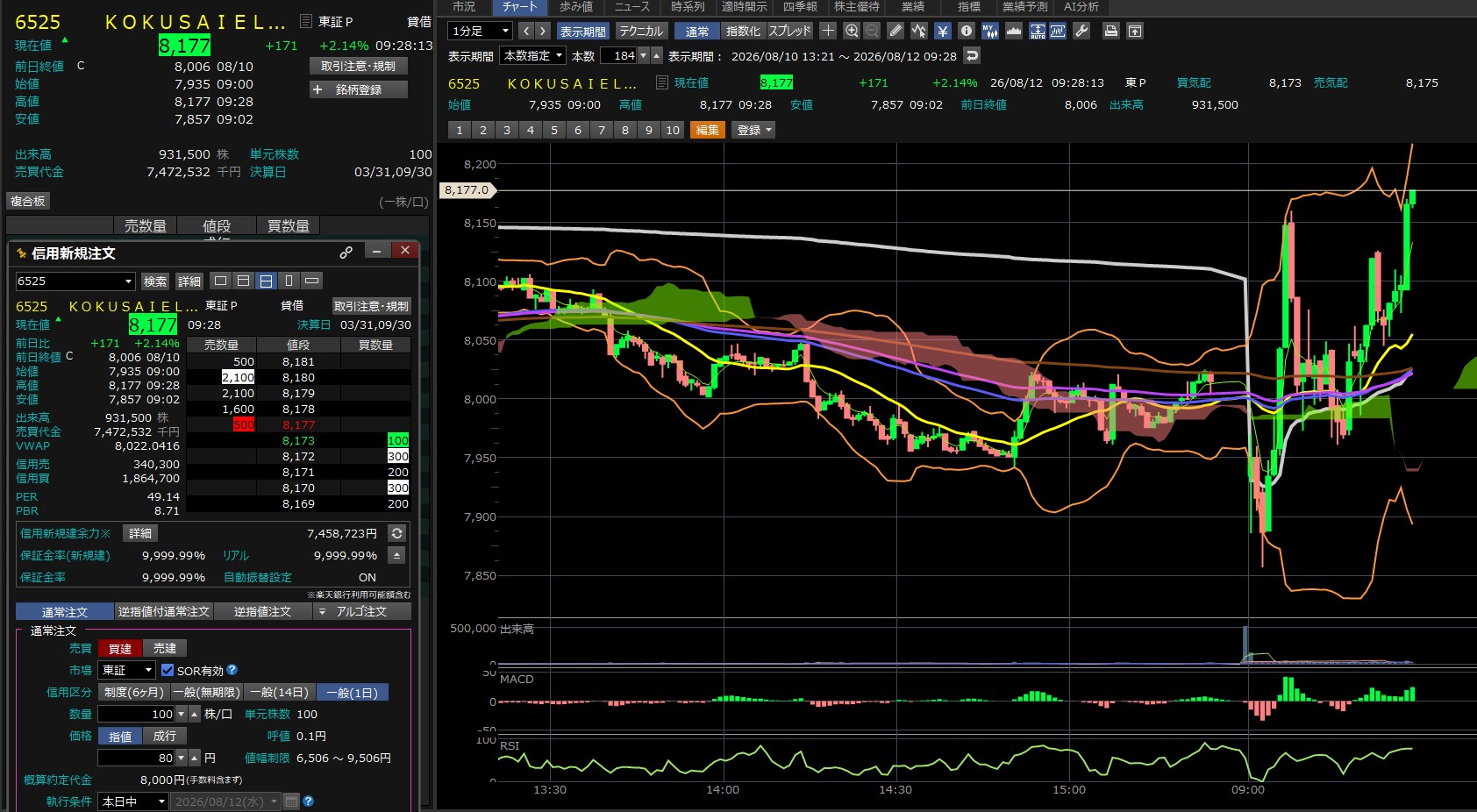This screenshot has height=812, width=1477.
Task: Select the pencil drawing tool icon
Action: tap(895, 31)
